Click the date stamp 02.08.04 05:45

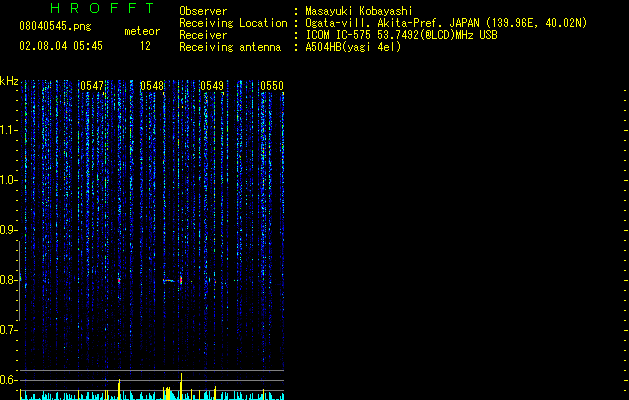click(61, 46)
